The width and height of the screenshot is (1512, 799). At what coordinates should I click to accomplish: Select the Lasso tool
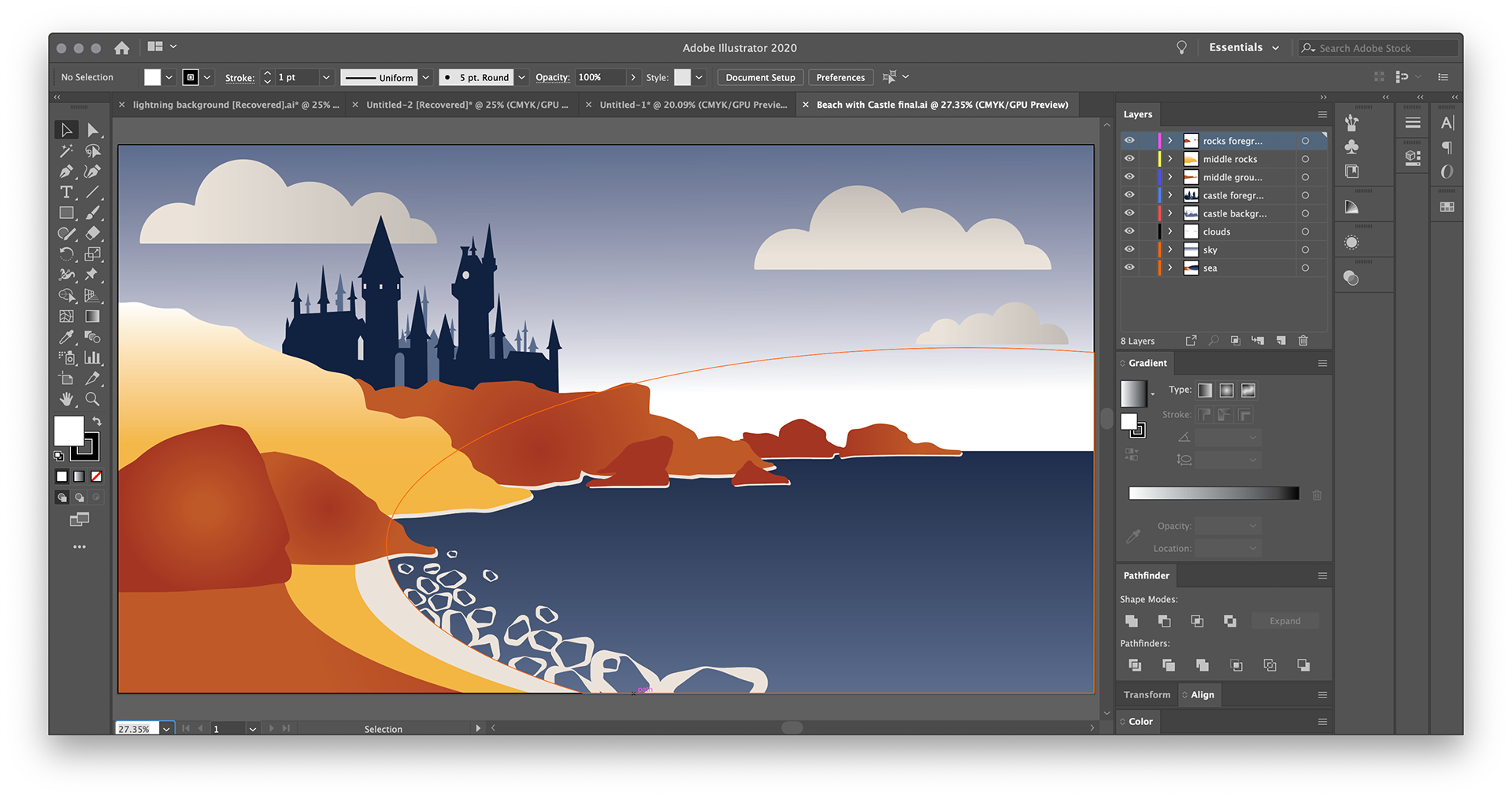pyautogui.click(x=93, y=150)
